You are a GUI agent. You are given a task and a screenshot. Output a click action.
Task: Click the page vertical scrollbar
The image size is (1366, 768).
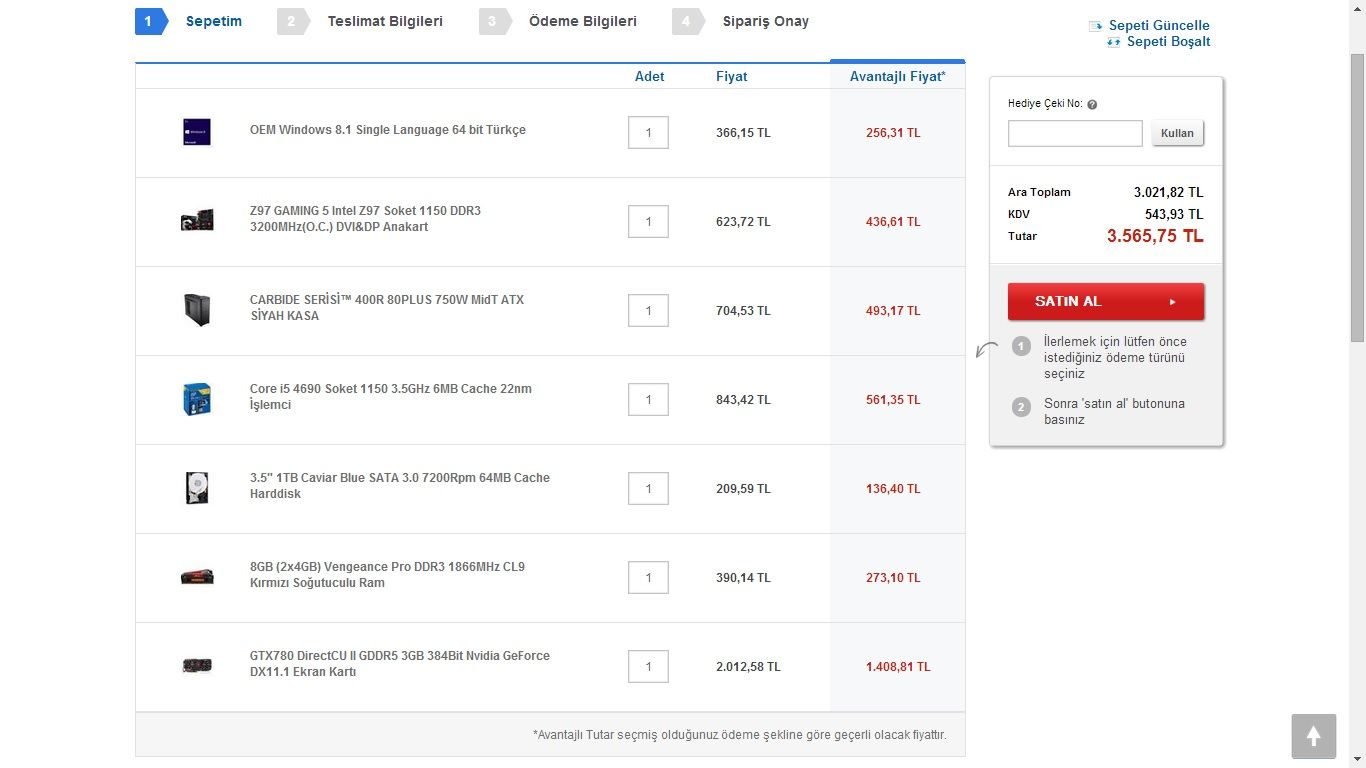pos(1357,200)
